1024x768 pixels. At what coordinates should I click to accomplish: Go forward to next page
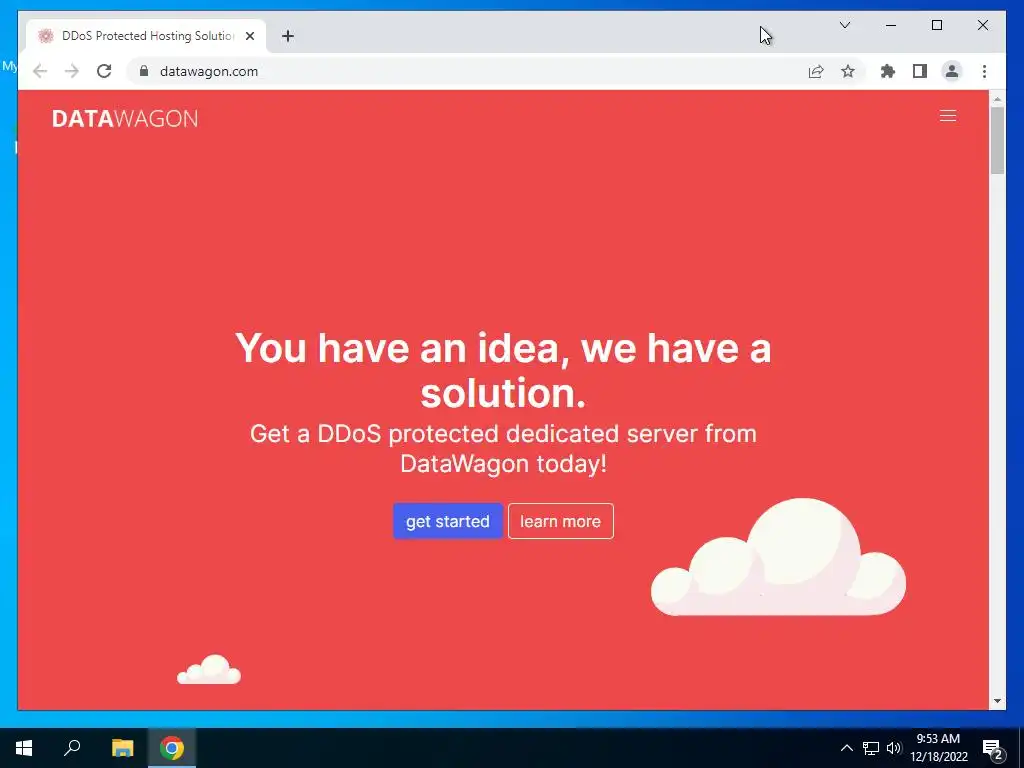[x=72, y=71]
